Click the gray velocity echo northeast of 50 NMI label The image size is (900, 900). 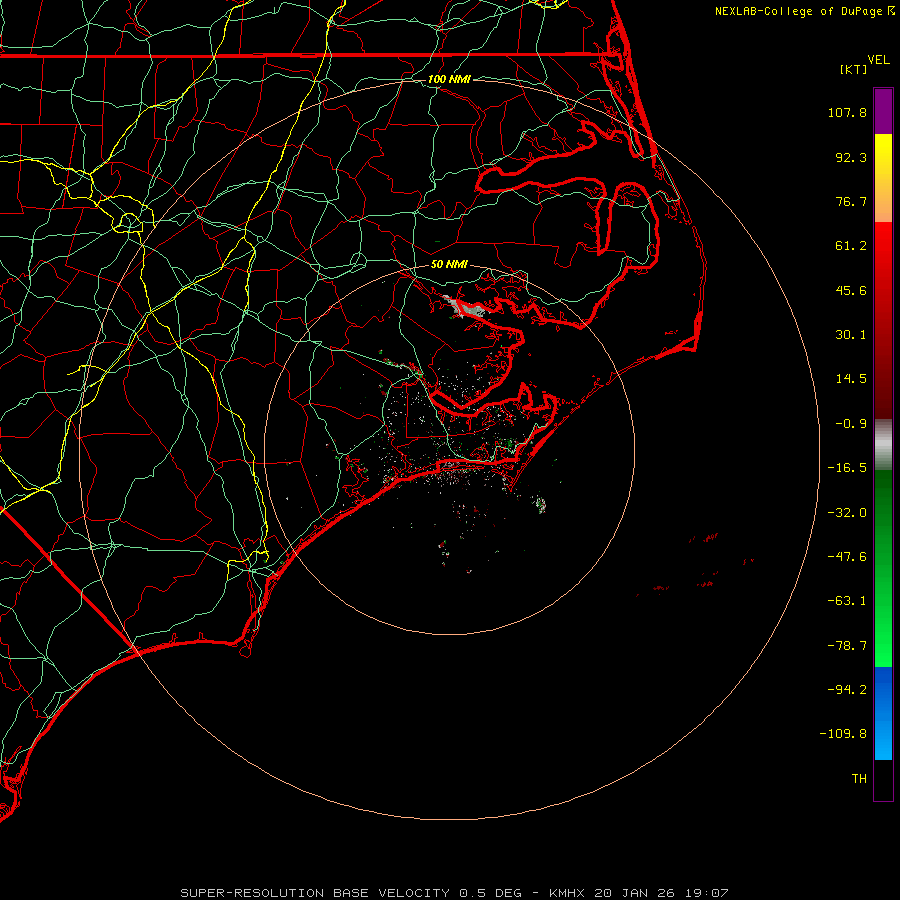(x=468, y=307)
